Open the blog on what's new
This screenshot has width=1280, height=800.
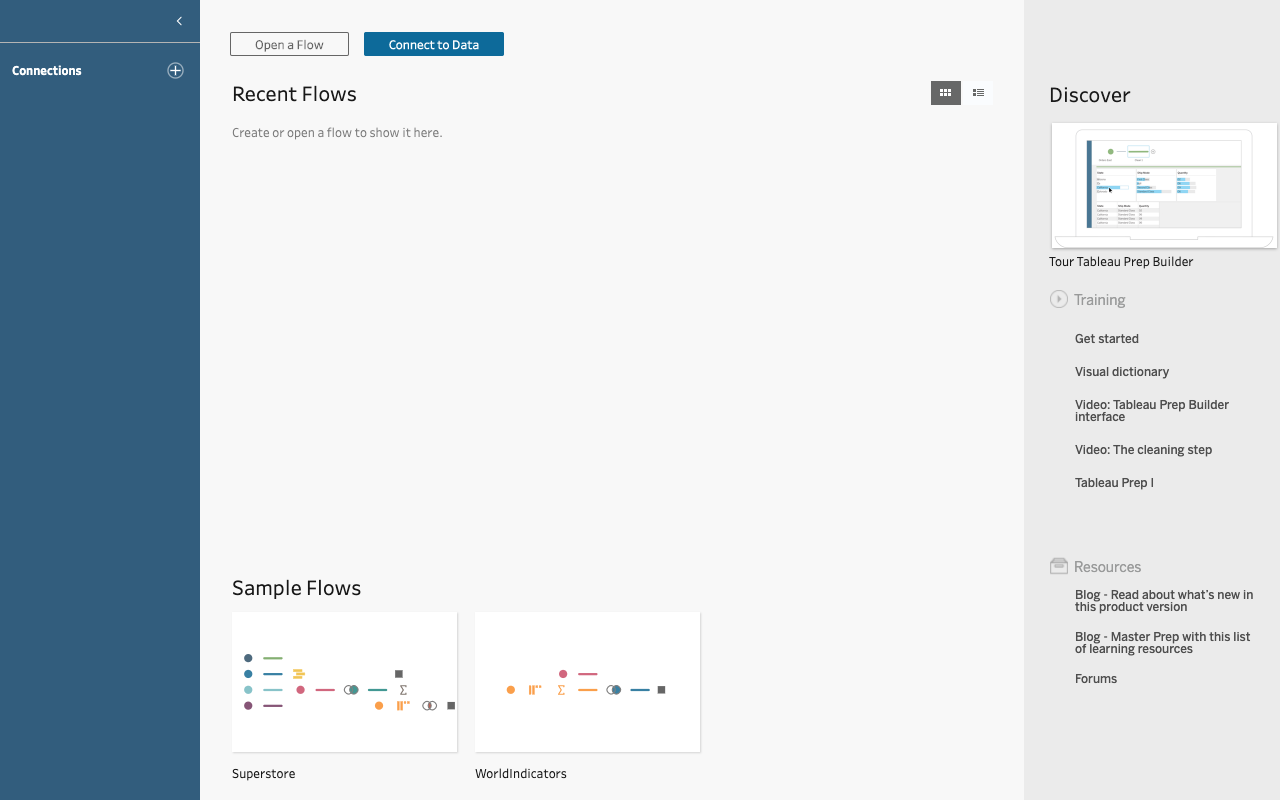pos(1164,601)
